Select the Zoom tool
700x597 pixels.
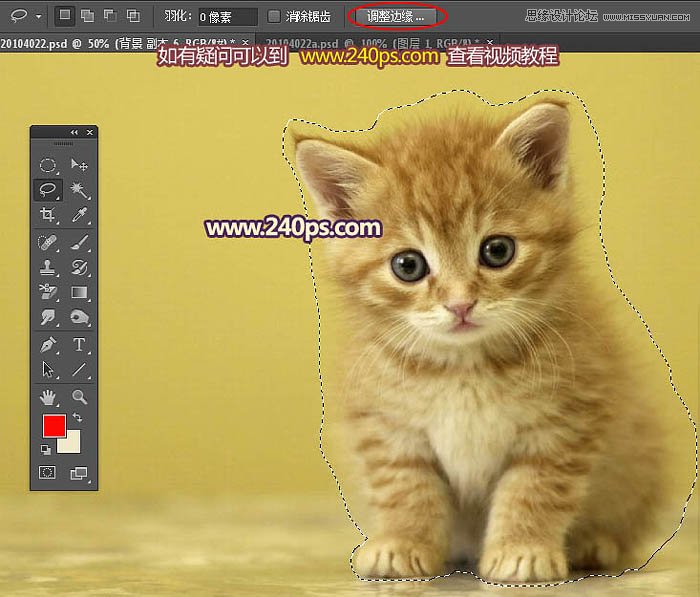pos(79,397)
